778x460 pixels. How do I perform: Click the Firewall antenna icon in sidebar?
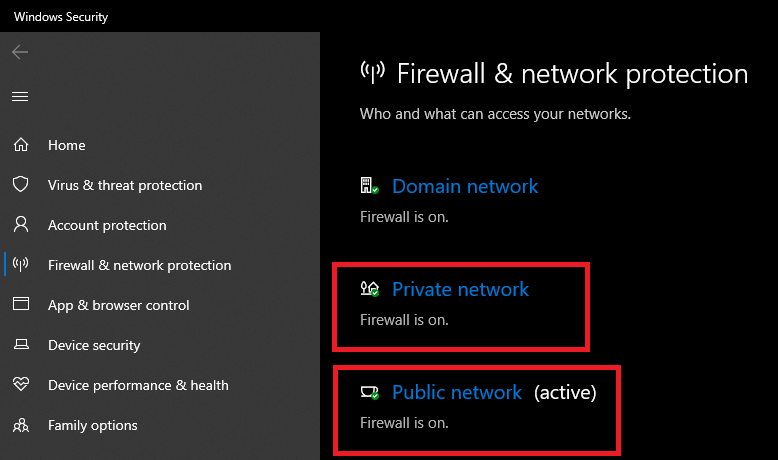pos(20,265)
